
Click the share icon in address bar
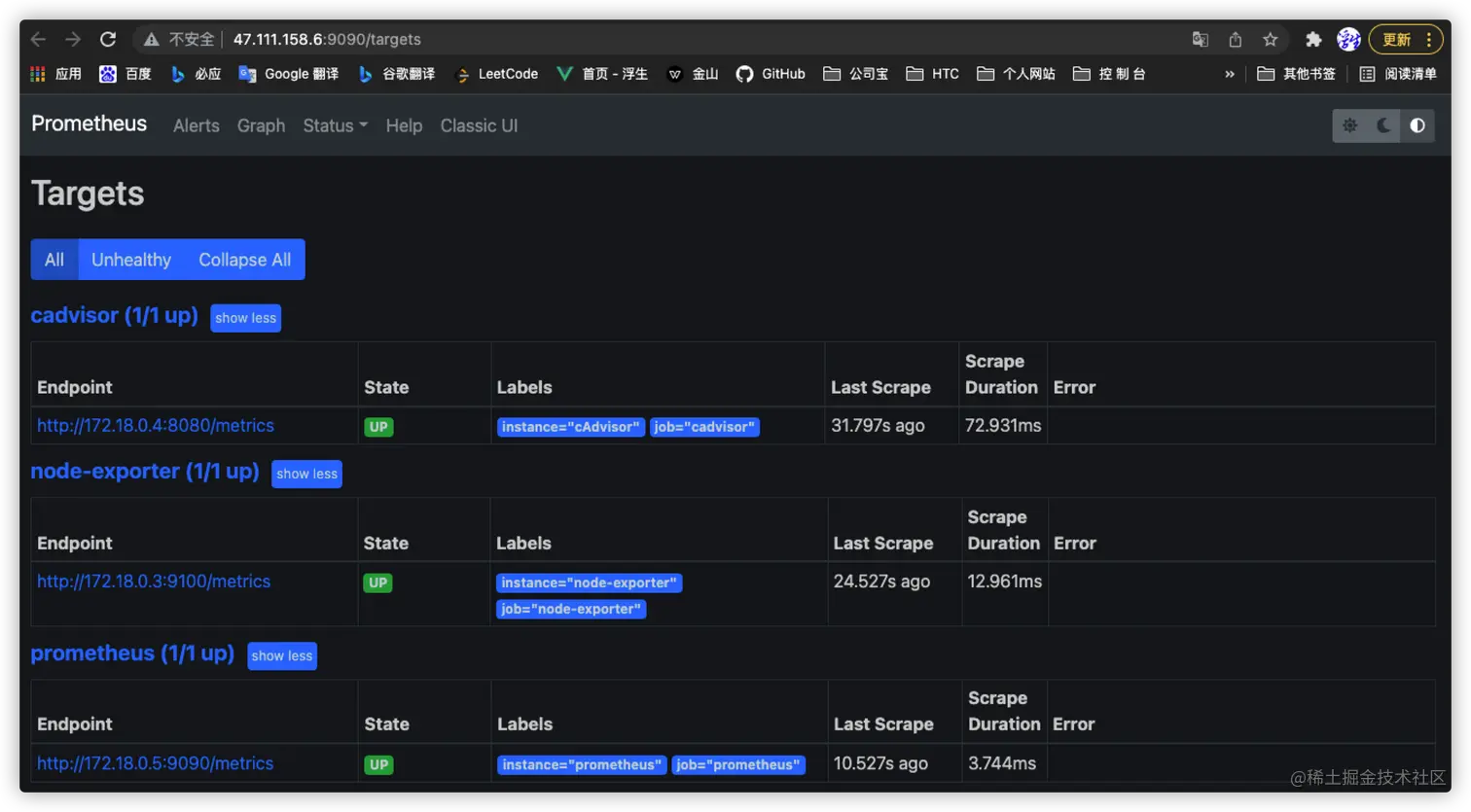coord(1236,40)
